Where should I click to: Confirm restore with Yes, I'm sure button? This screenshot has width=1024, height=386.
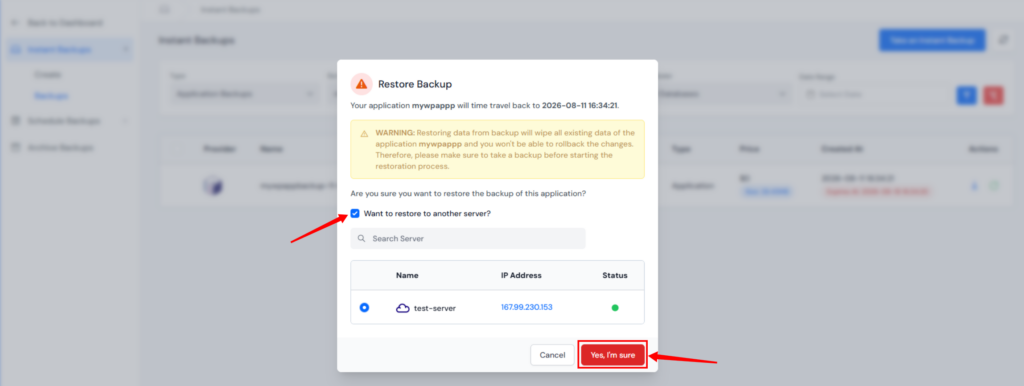613,355
